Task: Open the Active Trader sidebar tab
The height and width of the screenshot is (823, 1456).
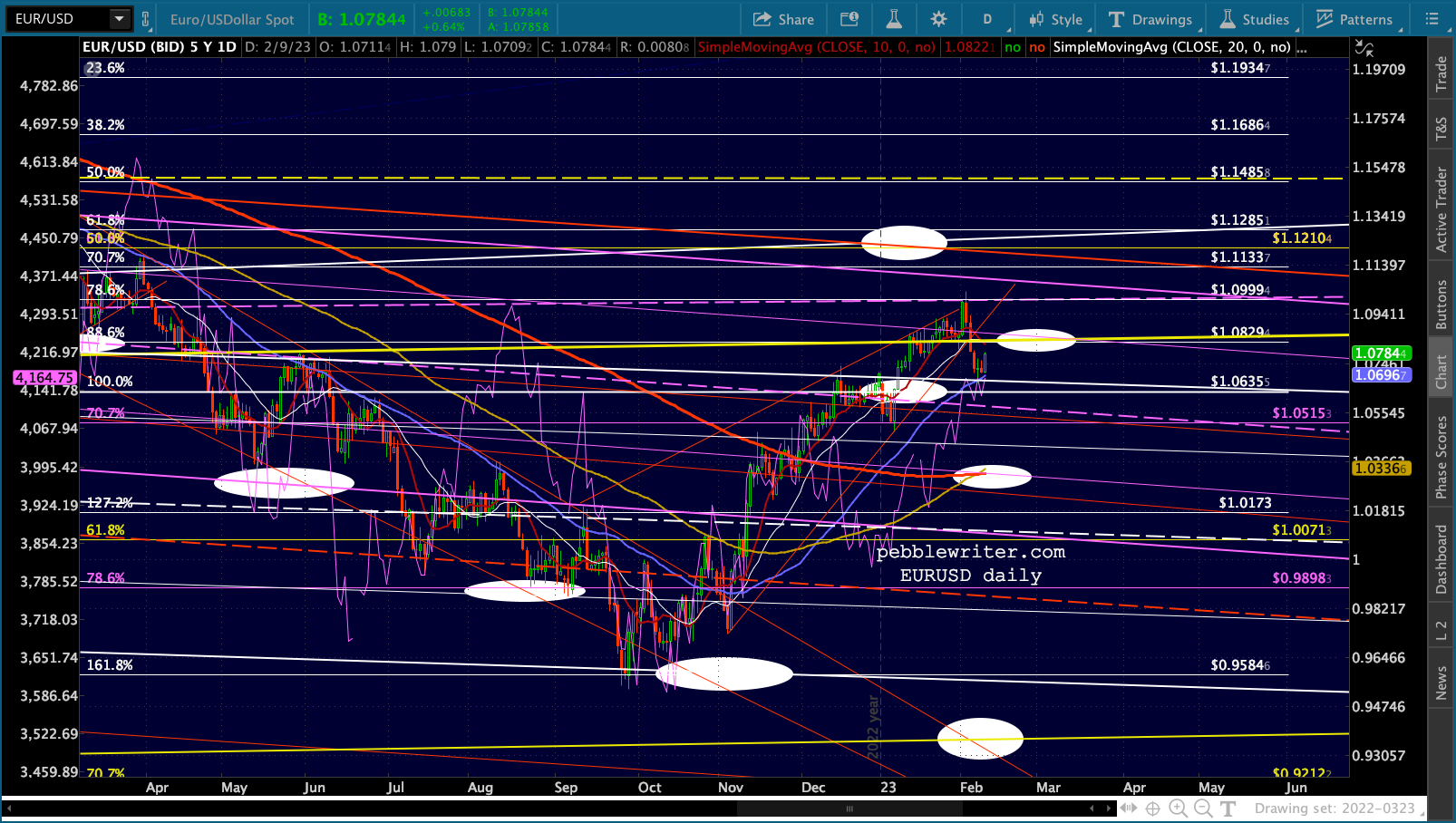Action: [x=1441, y=209]
